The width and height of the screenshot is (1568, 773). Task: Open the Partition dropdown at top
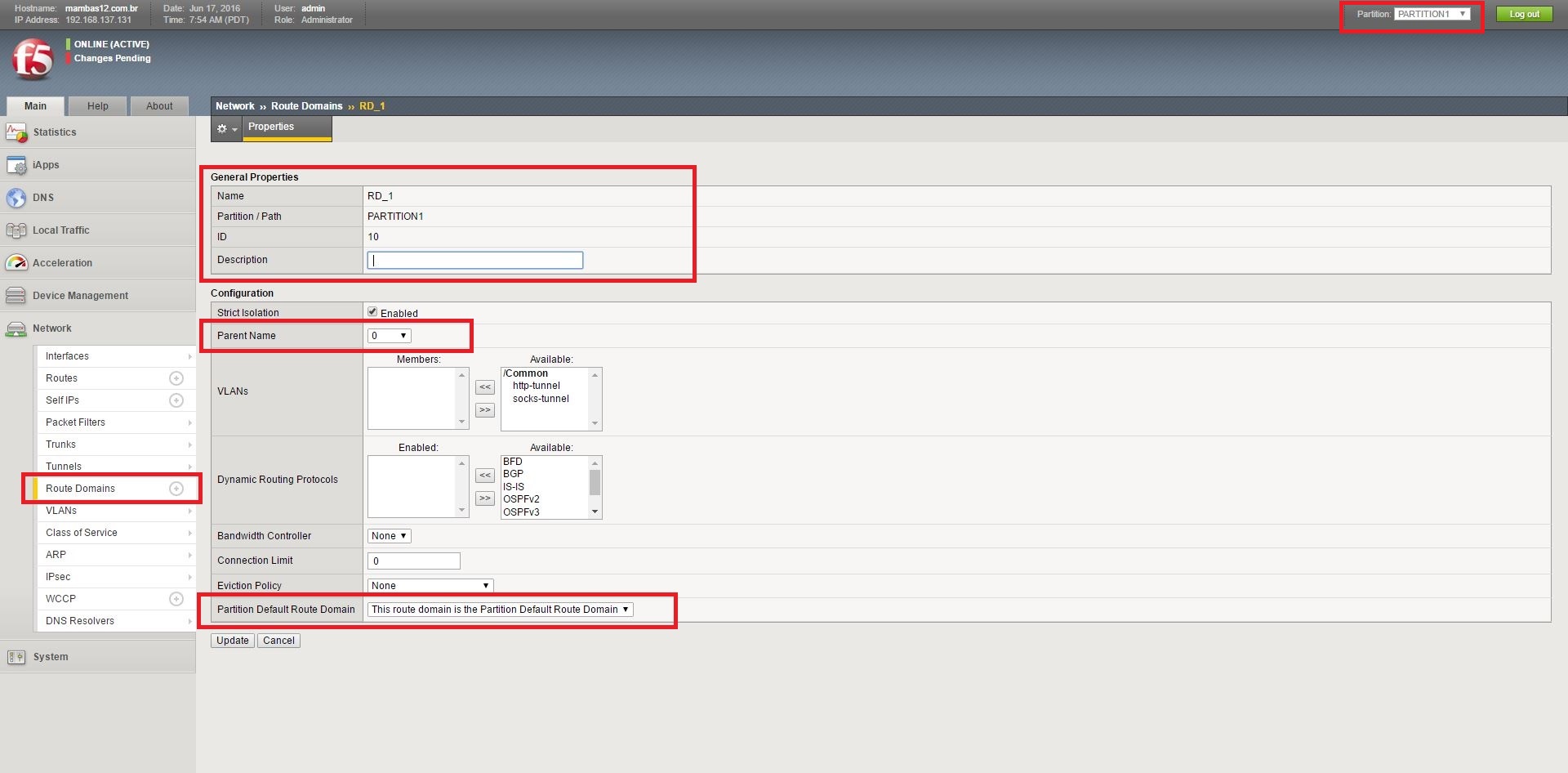tap(1432, 14)
